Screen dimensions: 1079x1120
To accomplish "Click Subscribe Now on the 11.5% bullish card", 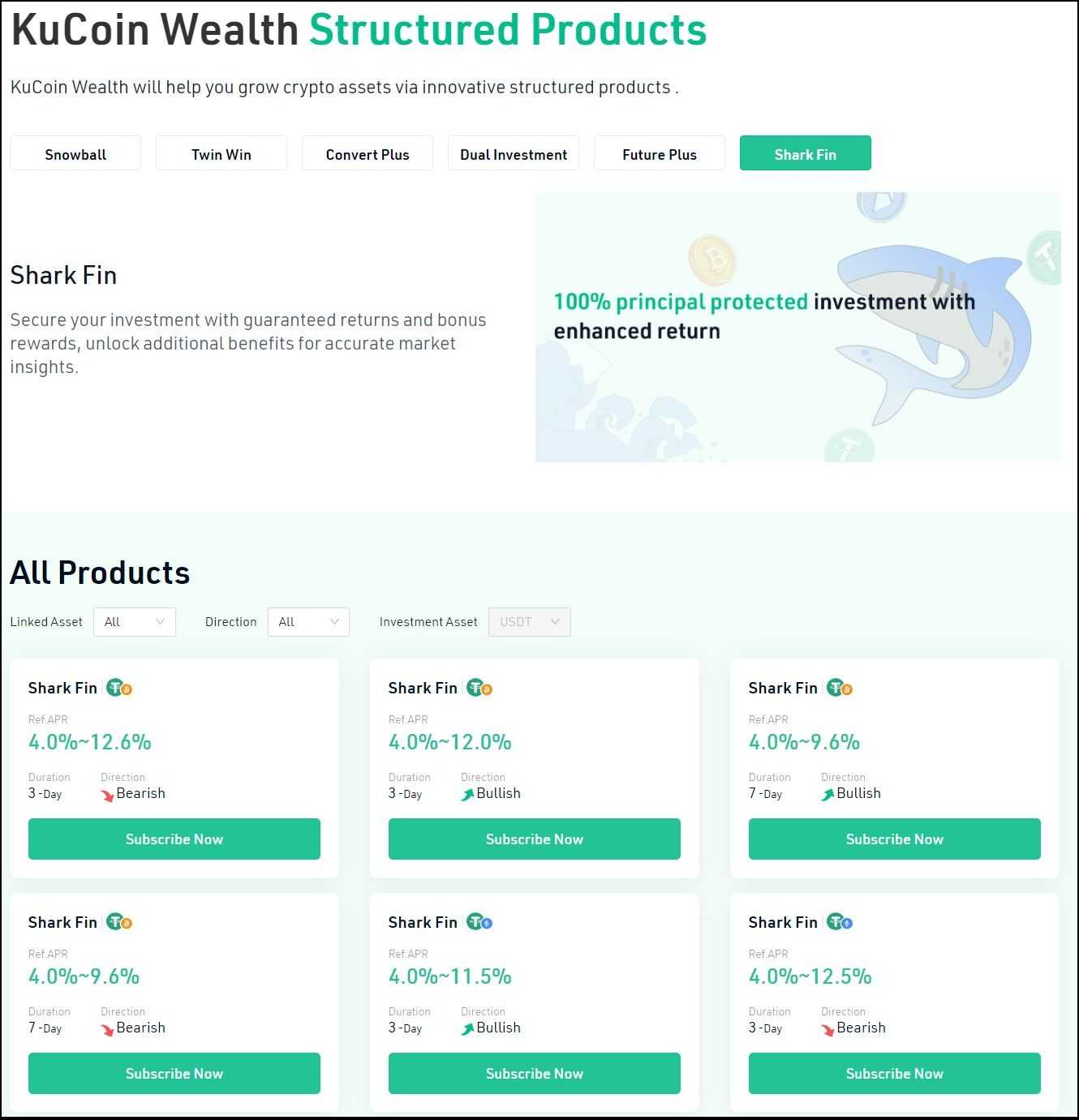I will (x=534, y=1073).
